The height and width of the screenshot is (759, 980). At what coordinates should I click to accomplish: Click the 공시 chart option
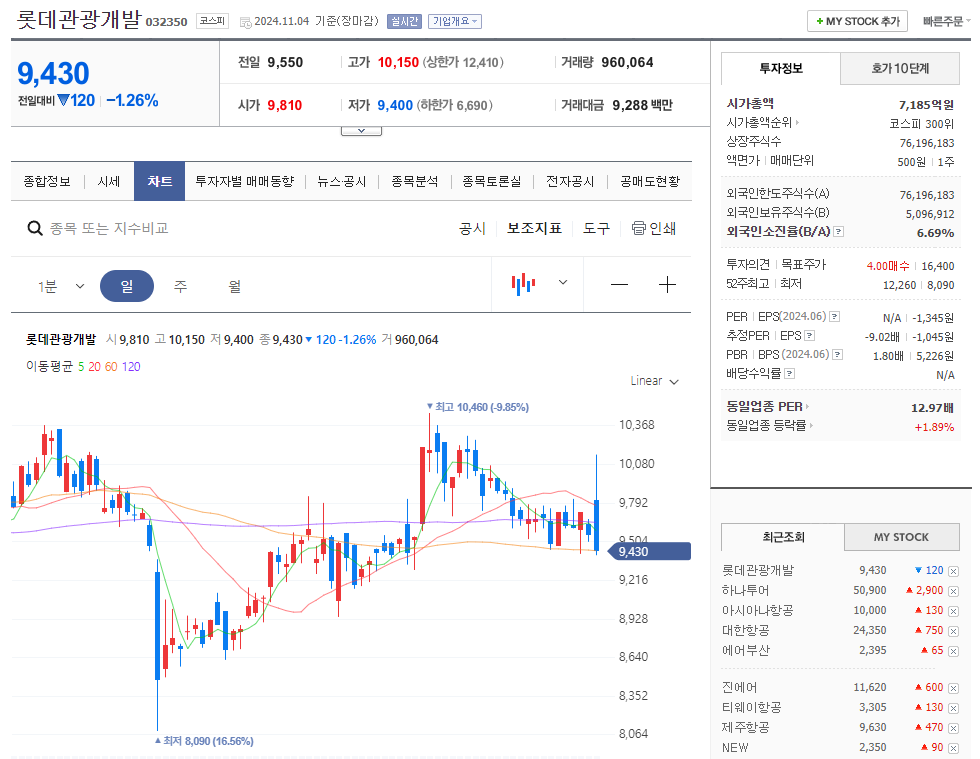(x=472, y=228)
